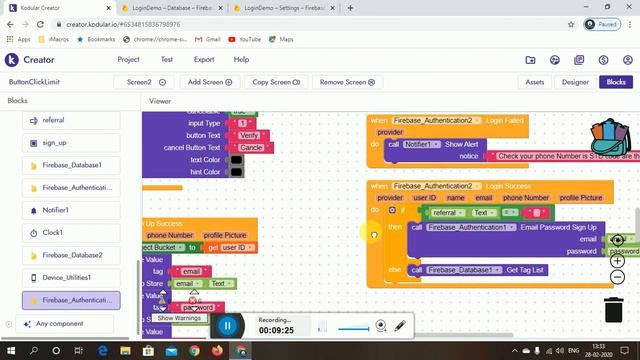Click Add Screen button

point(210,82)
